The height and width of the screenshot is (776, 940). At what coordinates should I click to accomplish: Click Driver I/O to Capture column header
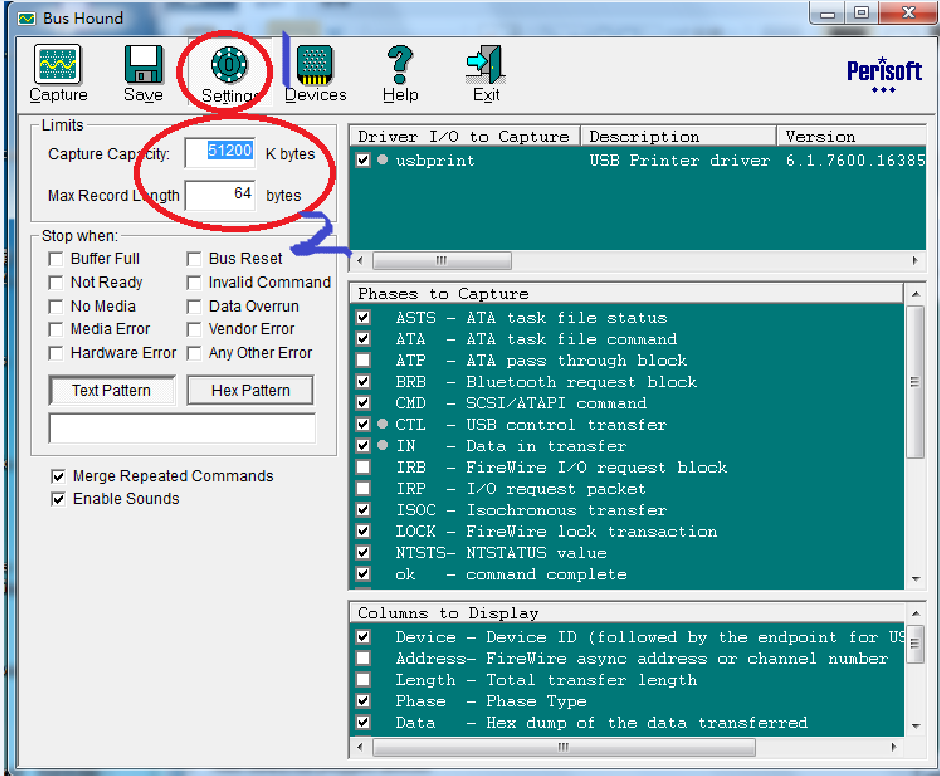point(465,137)
